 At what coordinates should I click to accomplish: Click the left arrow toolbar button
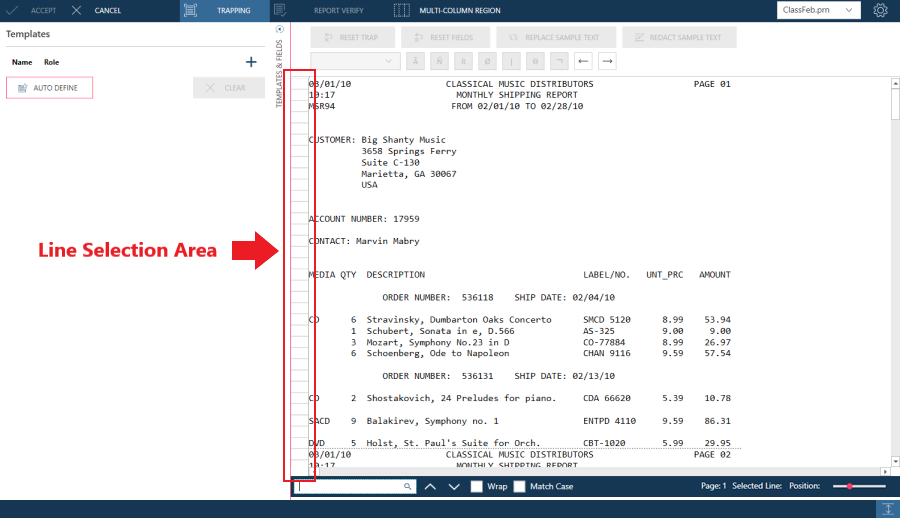[x=584, y=61]
